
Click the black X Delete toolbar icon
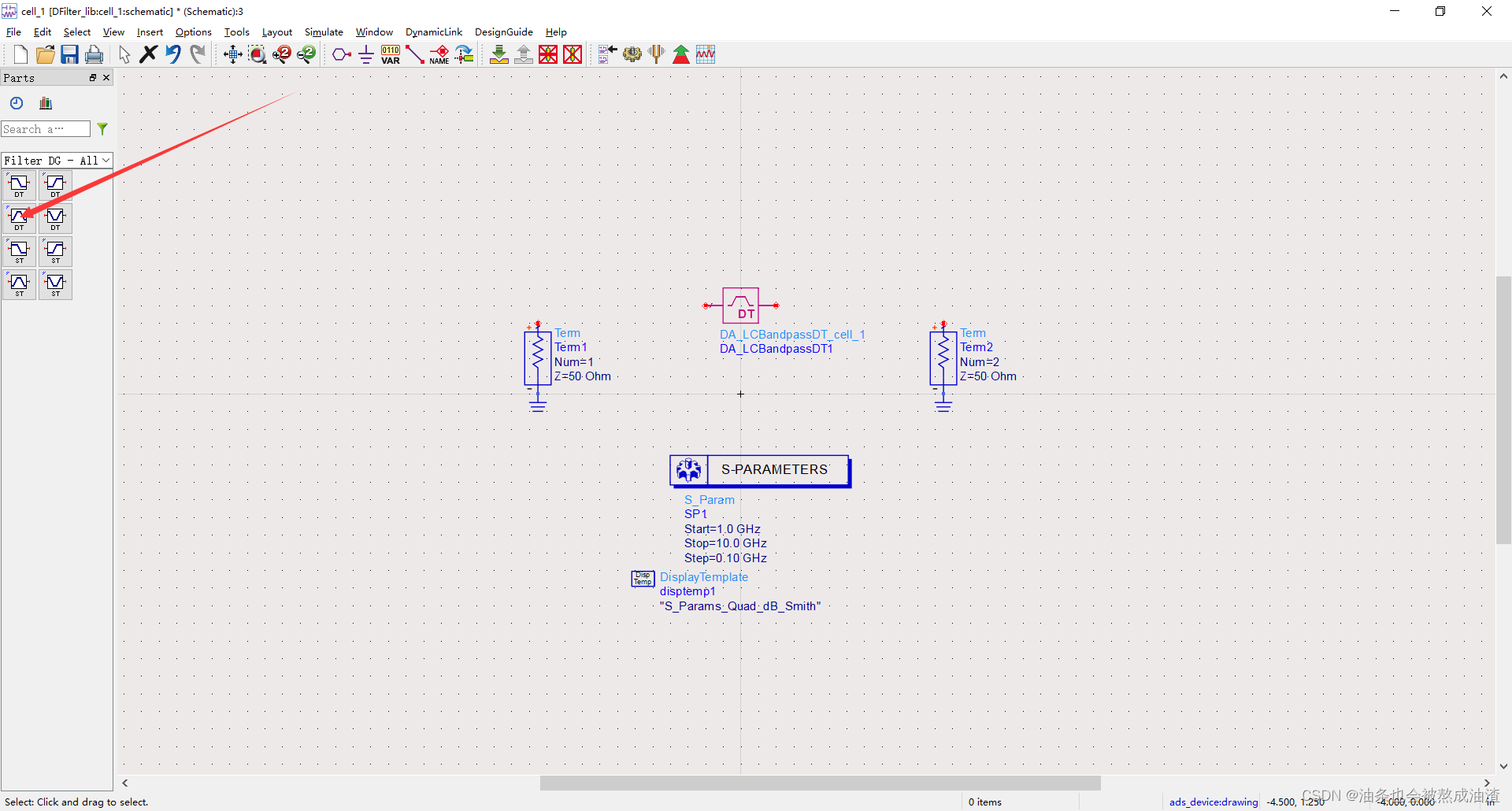[x=148, y=54]
